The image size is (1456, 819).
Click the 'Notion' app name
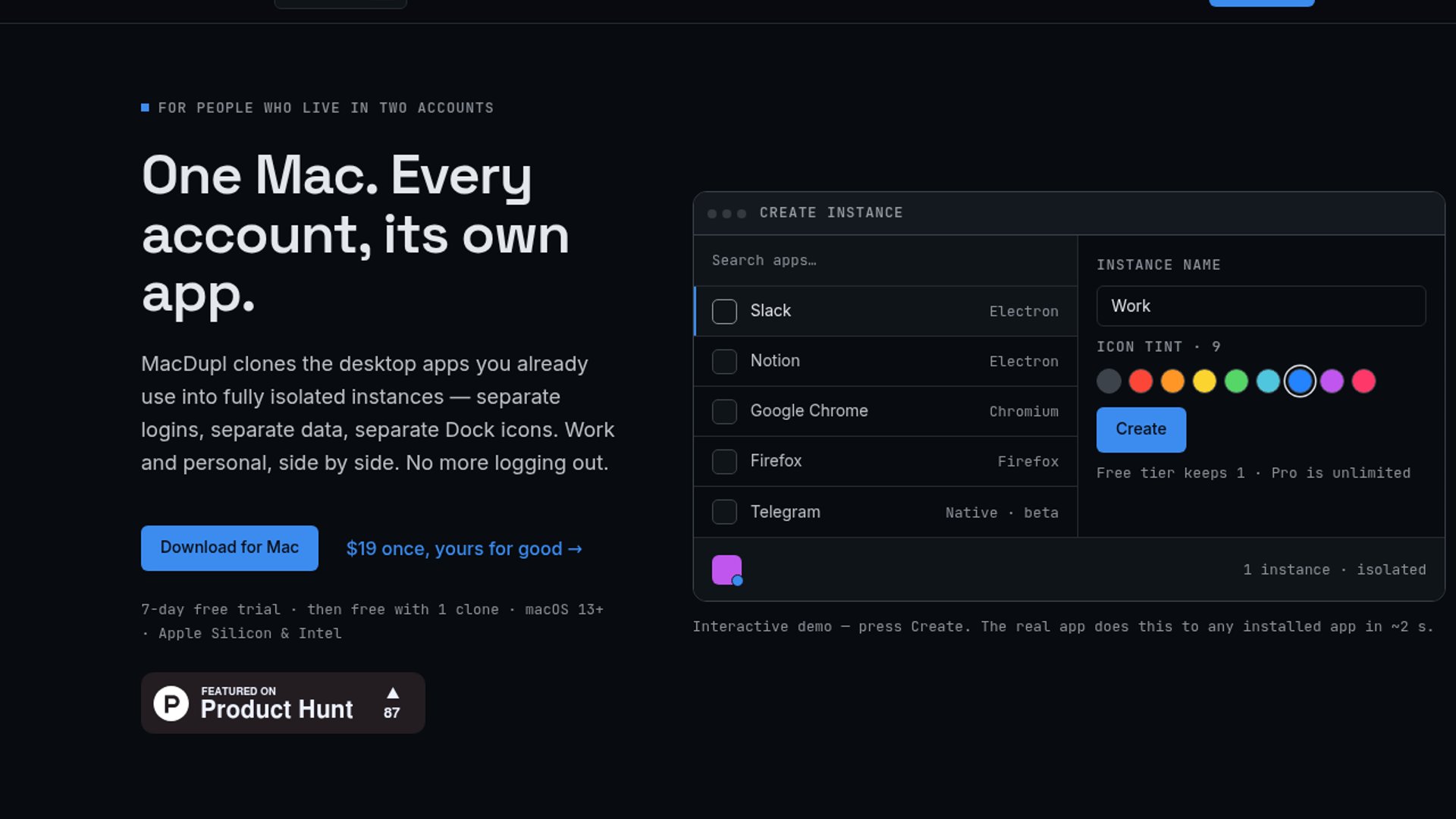[775, 361]
